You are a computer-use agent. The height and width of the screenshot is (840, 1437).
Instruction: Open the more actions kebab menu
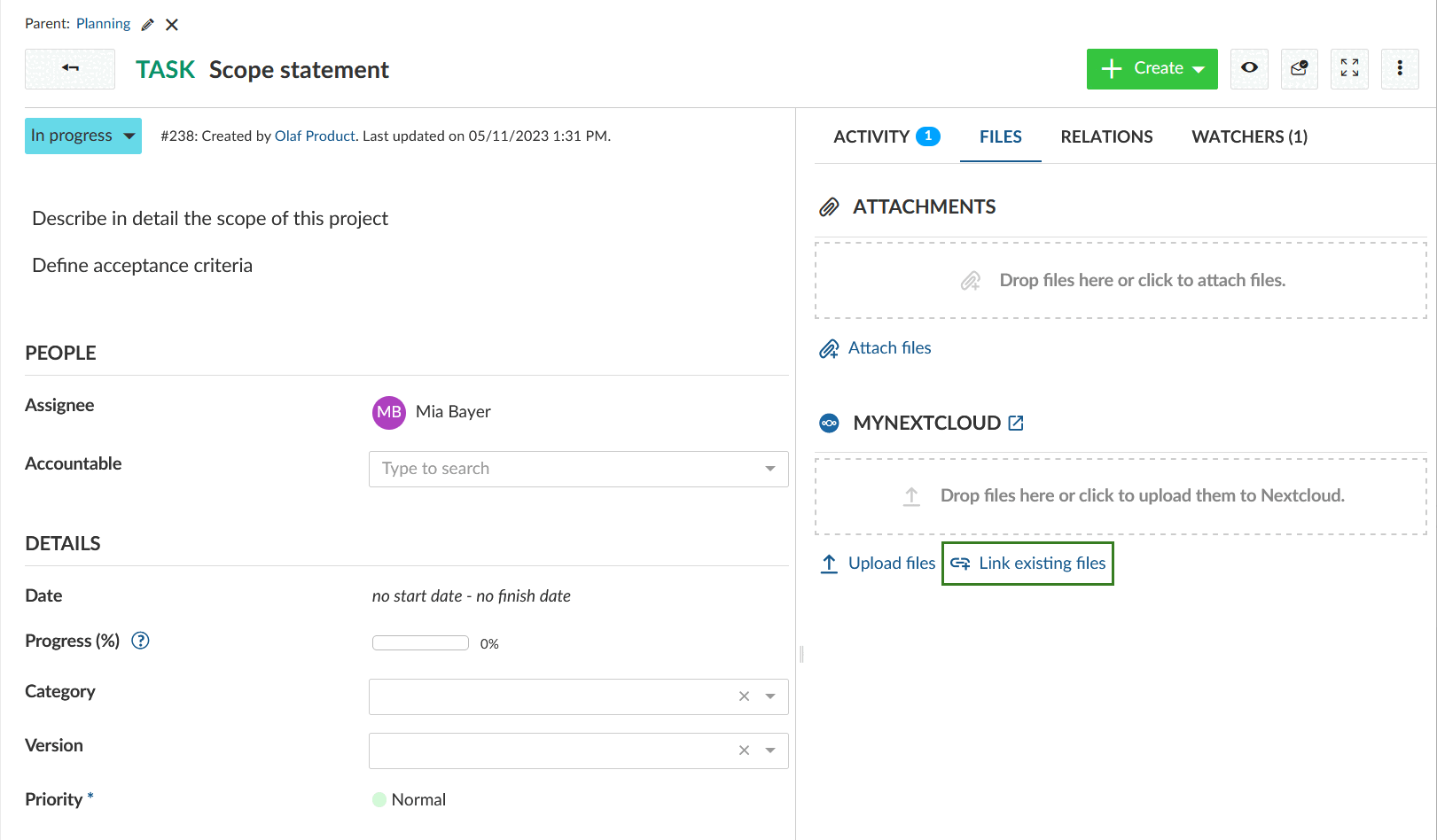1400,68
